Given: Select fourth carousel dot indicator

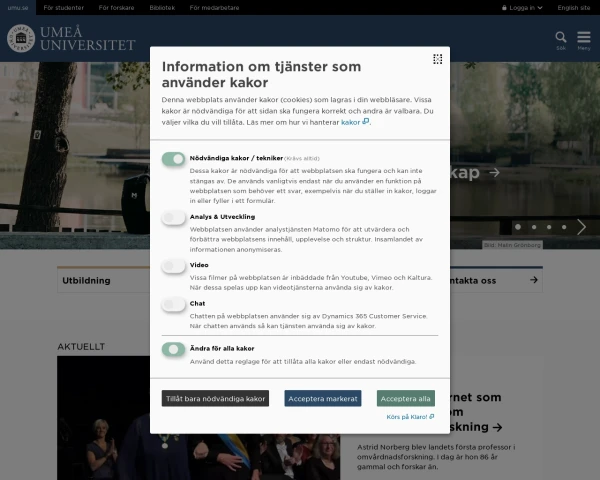Looking at the screenshot, I should [564, 227].
